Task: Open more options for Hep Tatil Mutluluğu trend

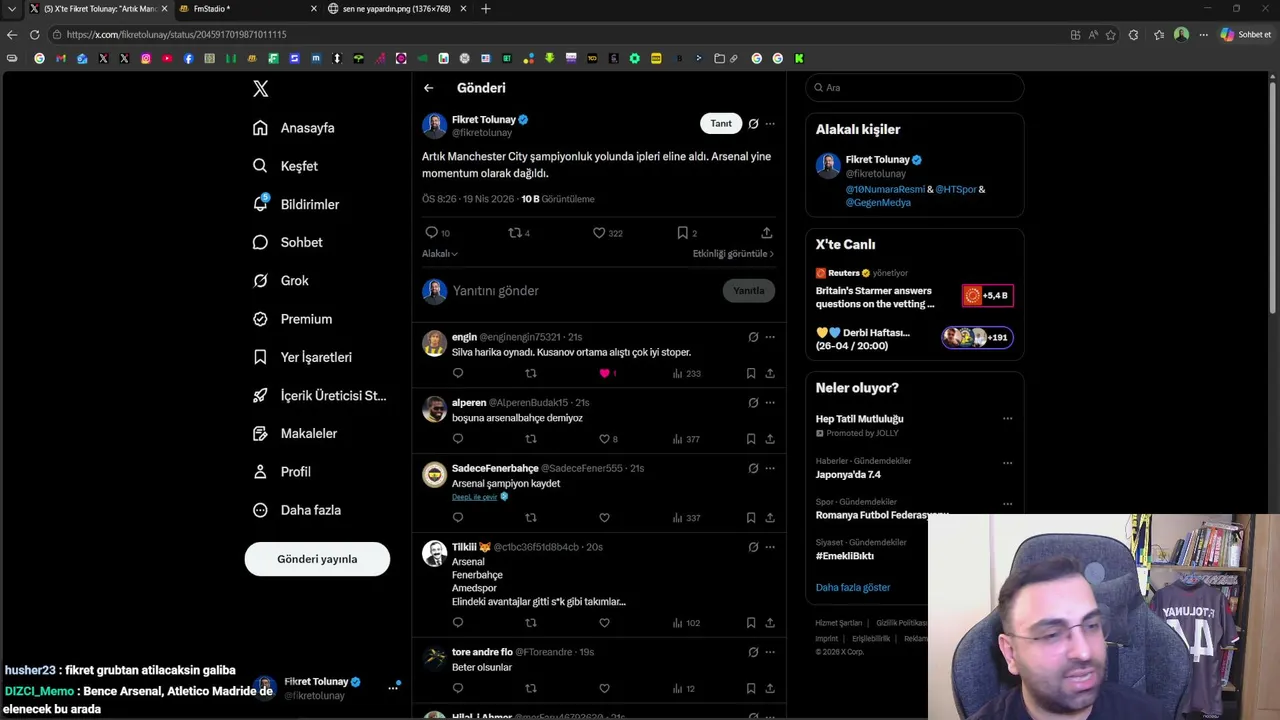Action: click(x=1007, y=419)
